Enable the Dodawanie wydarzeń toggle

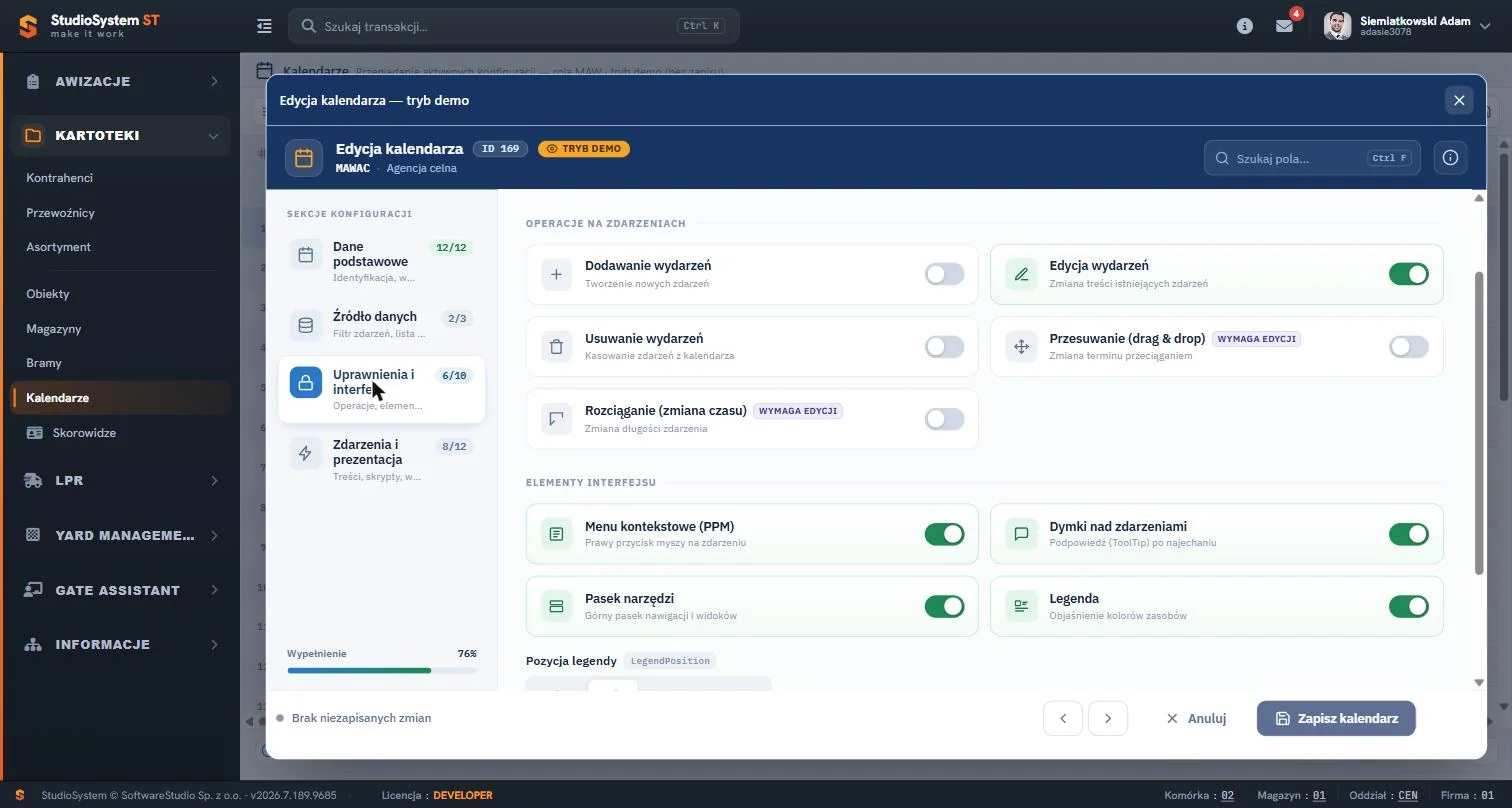[x=944, y=274]
